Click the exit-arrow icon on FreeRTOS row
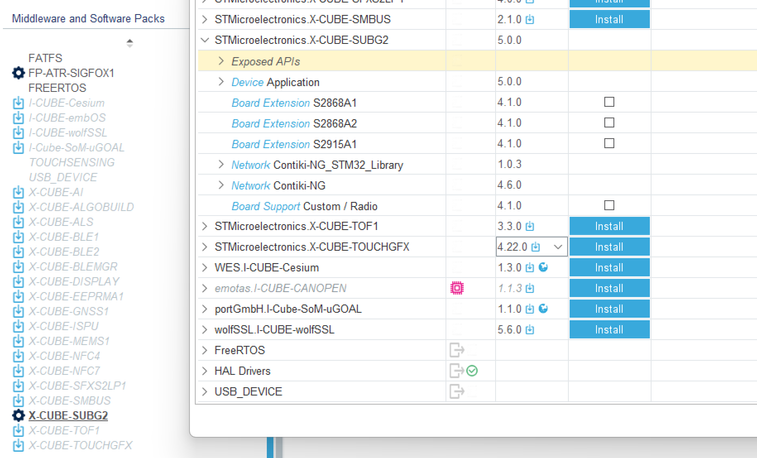Image resolution: width=757 pixels, height=458 pixels. tap(457, 350)
